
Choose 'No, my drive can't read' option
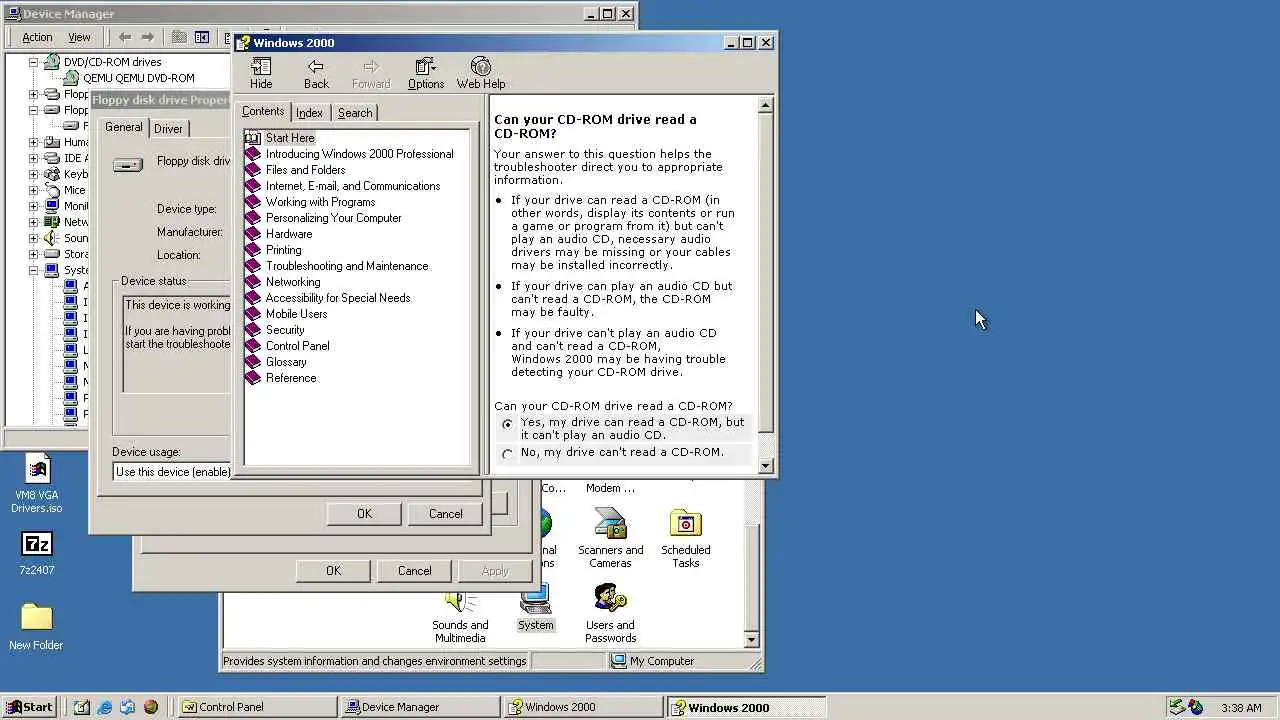[x=508, y=454]
